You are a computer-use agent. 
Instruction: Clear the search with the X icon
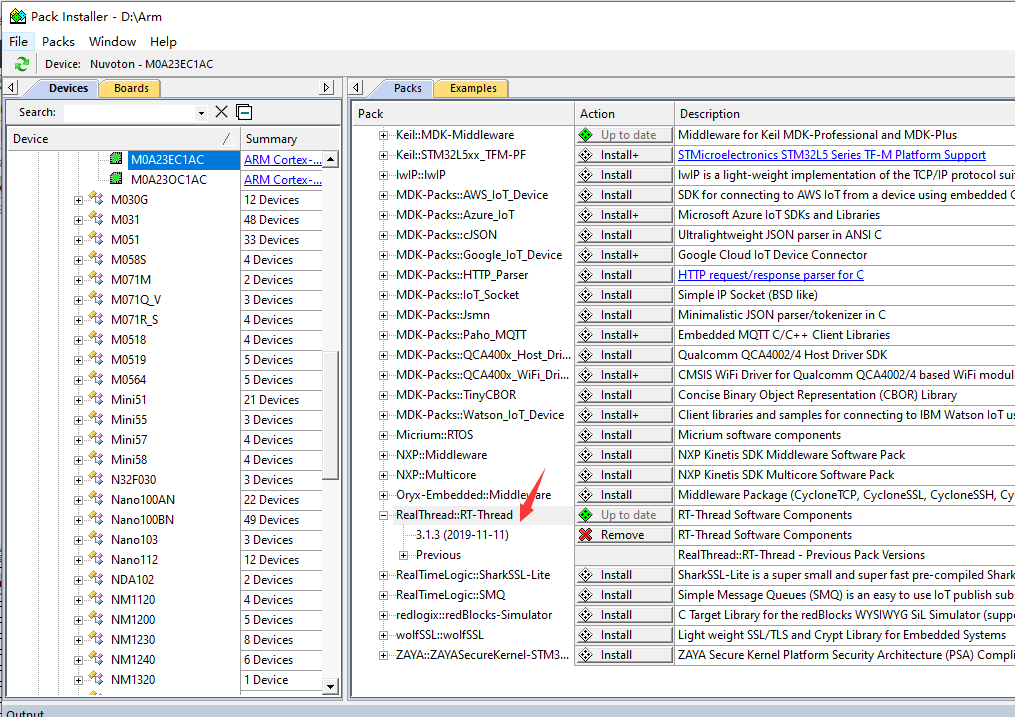221,112
